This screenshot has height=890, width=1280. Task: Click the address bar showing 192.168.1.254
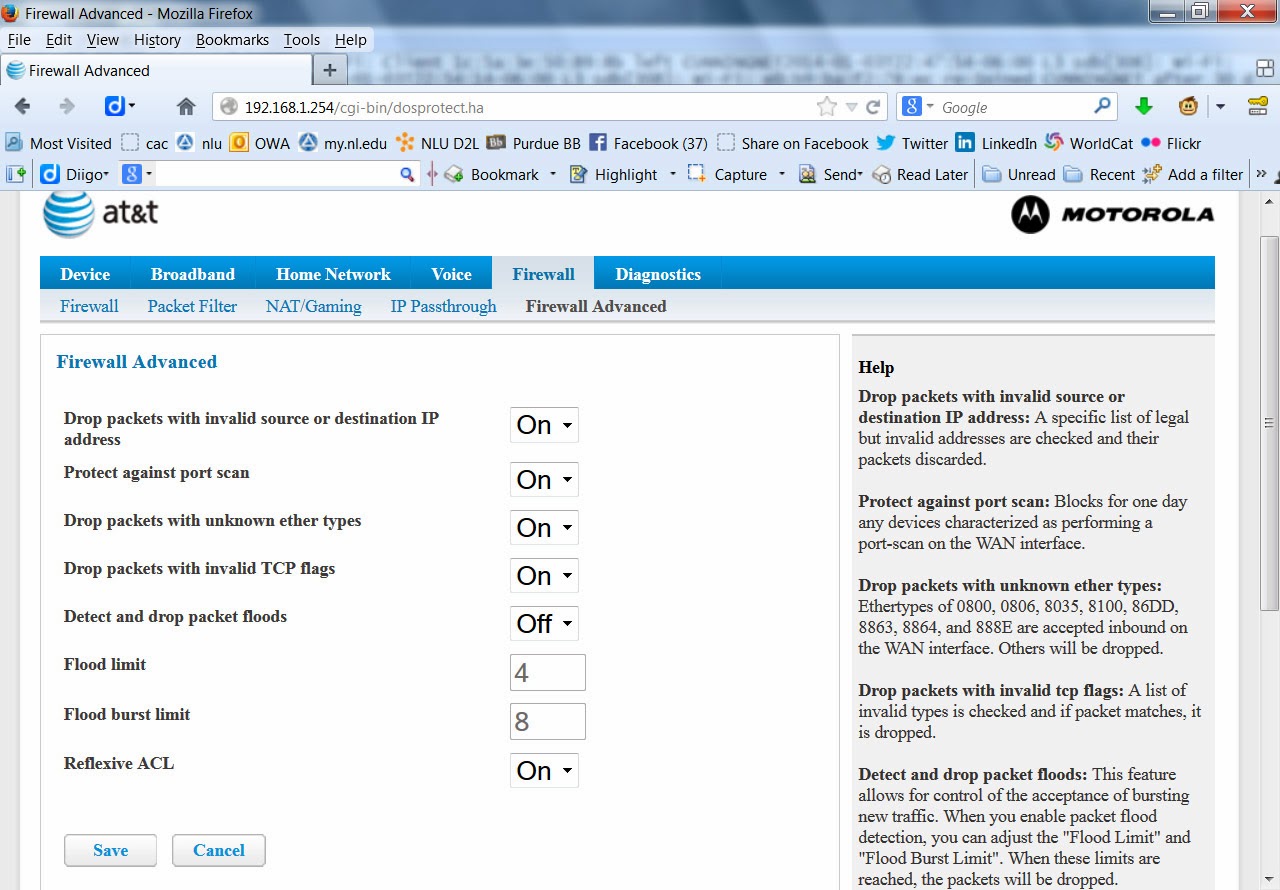click(x=550, y=107)
